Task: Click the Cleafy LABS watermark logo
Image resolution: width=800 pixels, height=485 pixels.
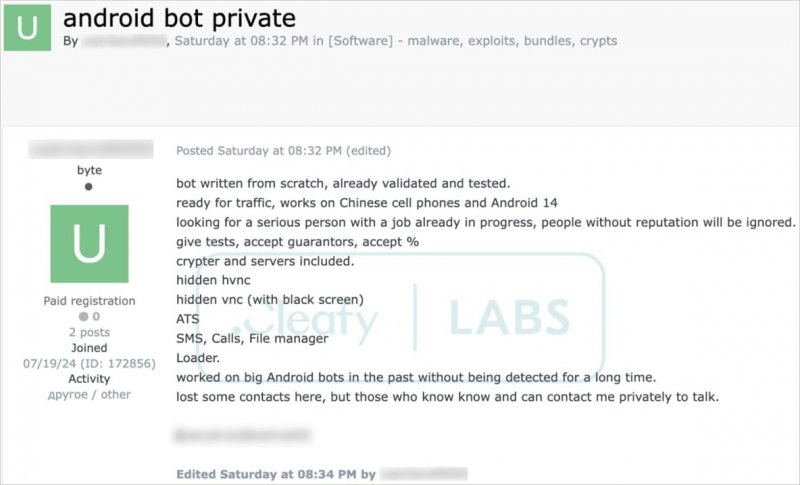Action: tap(400, 320)
